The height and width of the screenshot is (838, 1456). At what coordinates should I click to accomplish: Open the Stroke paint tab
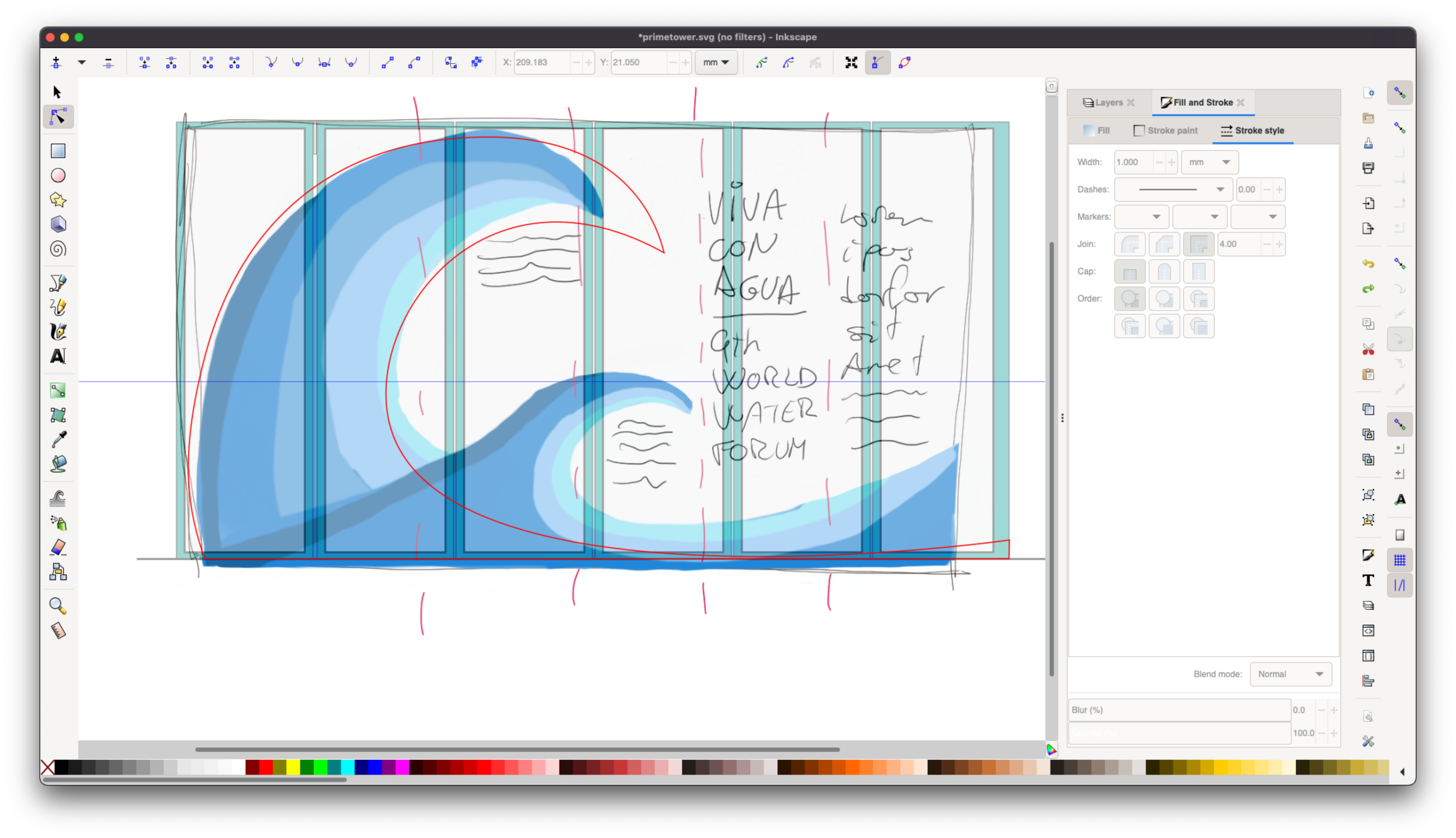point(1166,131)
